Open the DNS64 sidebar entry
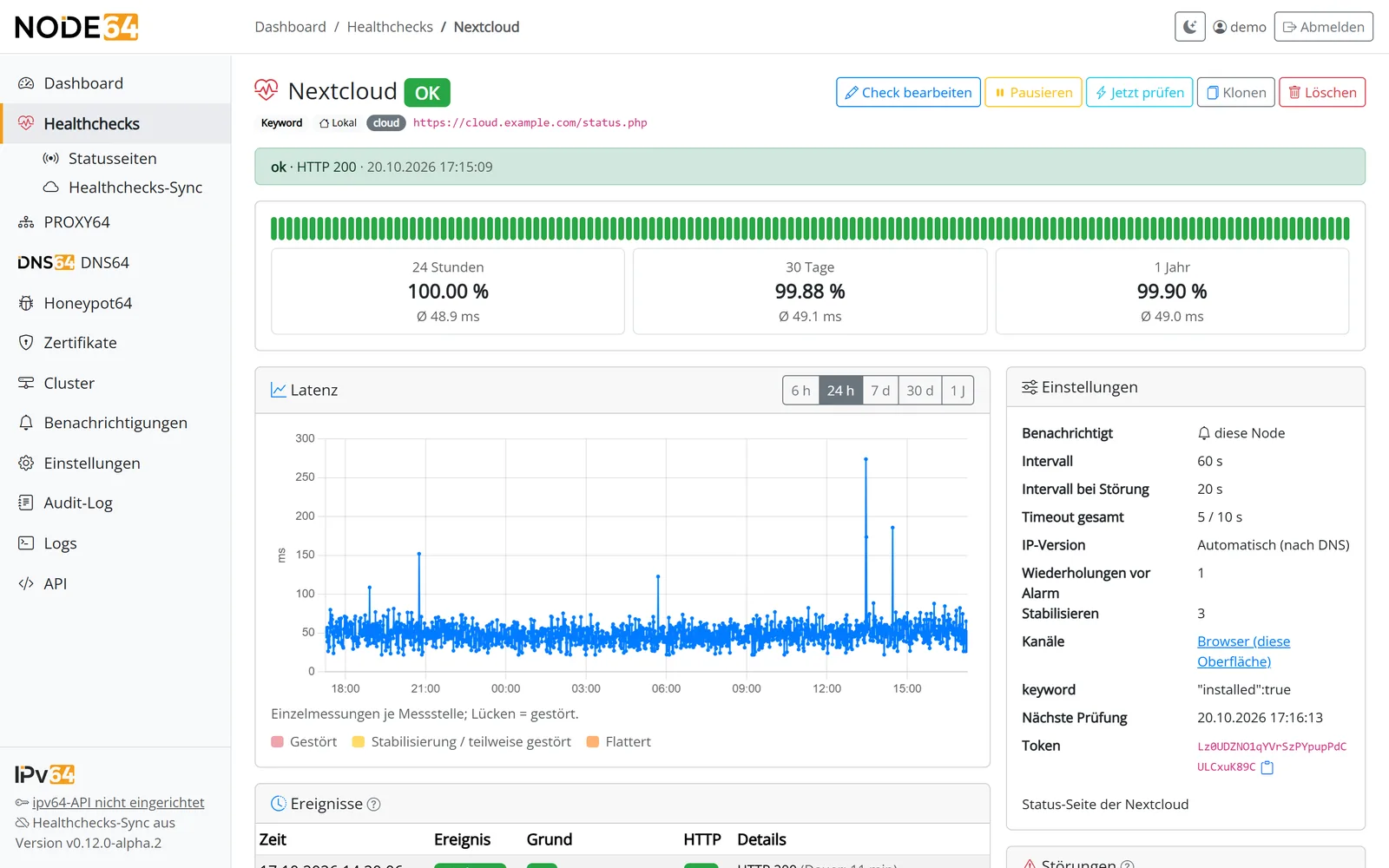1389x868 pixels. click(x=115, y=262)
